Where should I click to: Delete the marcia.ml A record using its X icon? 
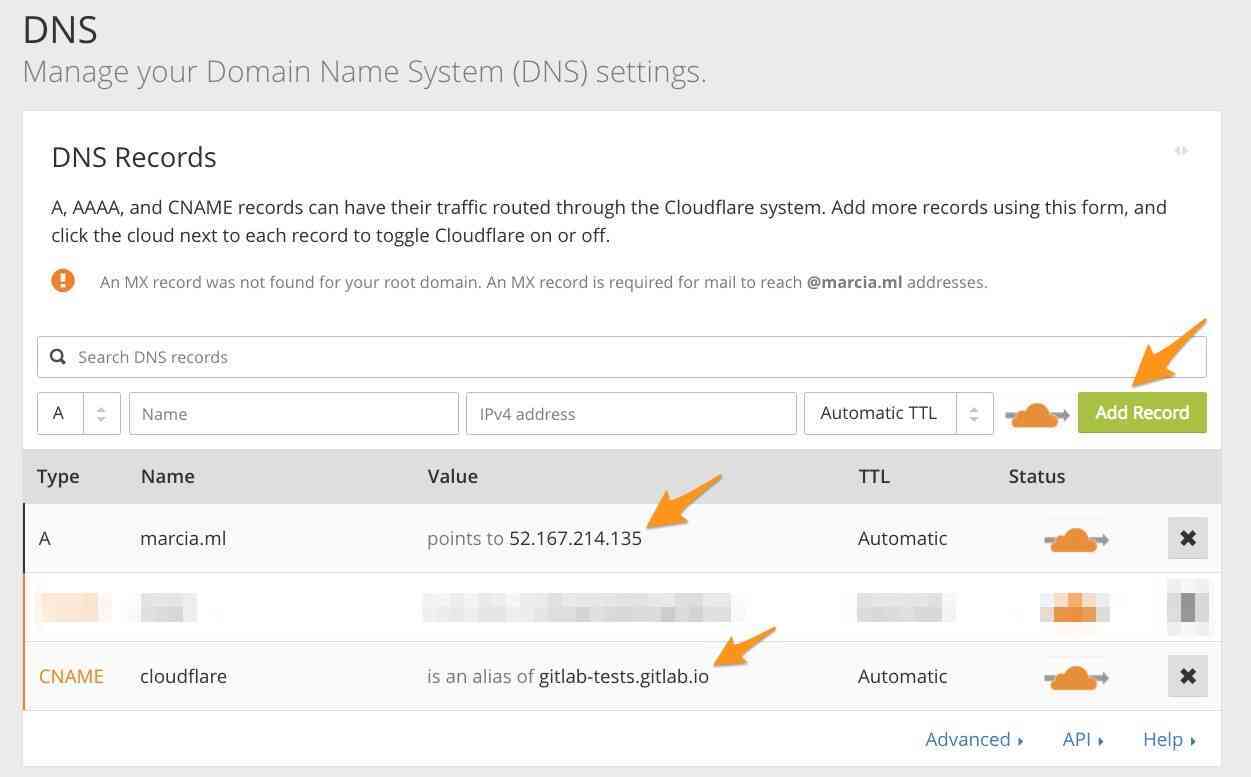[x=1187, y=538]
